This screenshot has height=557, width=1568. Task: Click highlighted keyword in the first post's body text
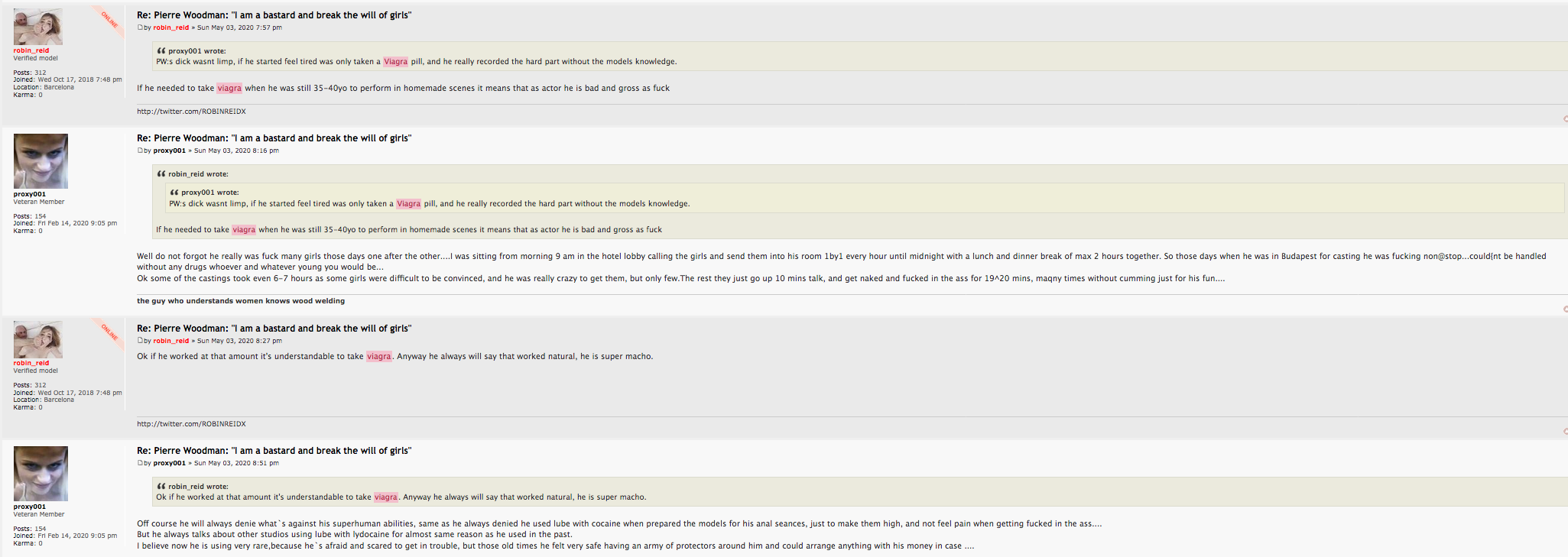(229, 88)
